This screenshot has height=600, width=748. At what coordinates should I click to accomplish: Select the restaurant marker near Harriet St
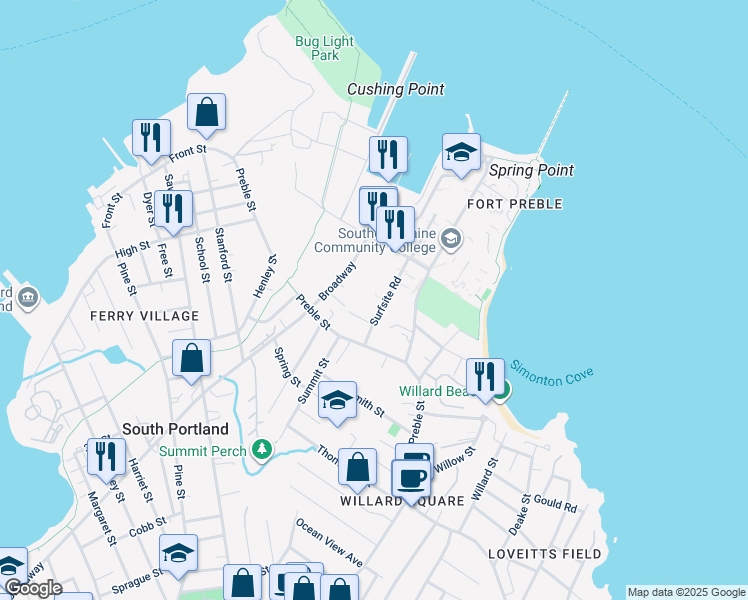coord(106,458)
